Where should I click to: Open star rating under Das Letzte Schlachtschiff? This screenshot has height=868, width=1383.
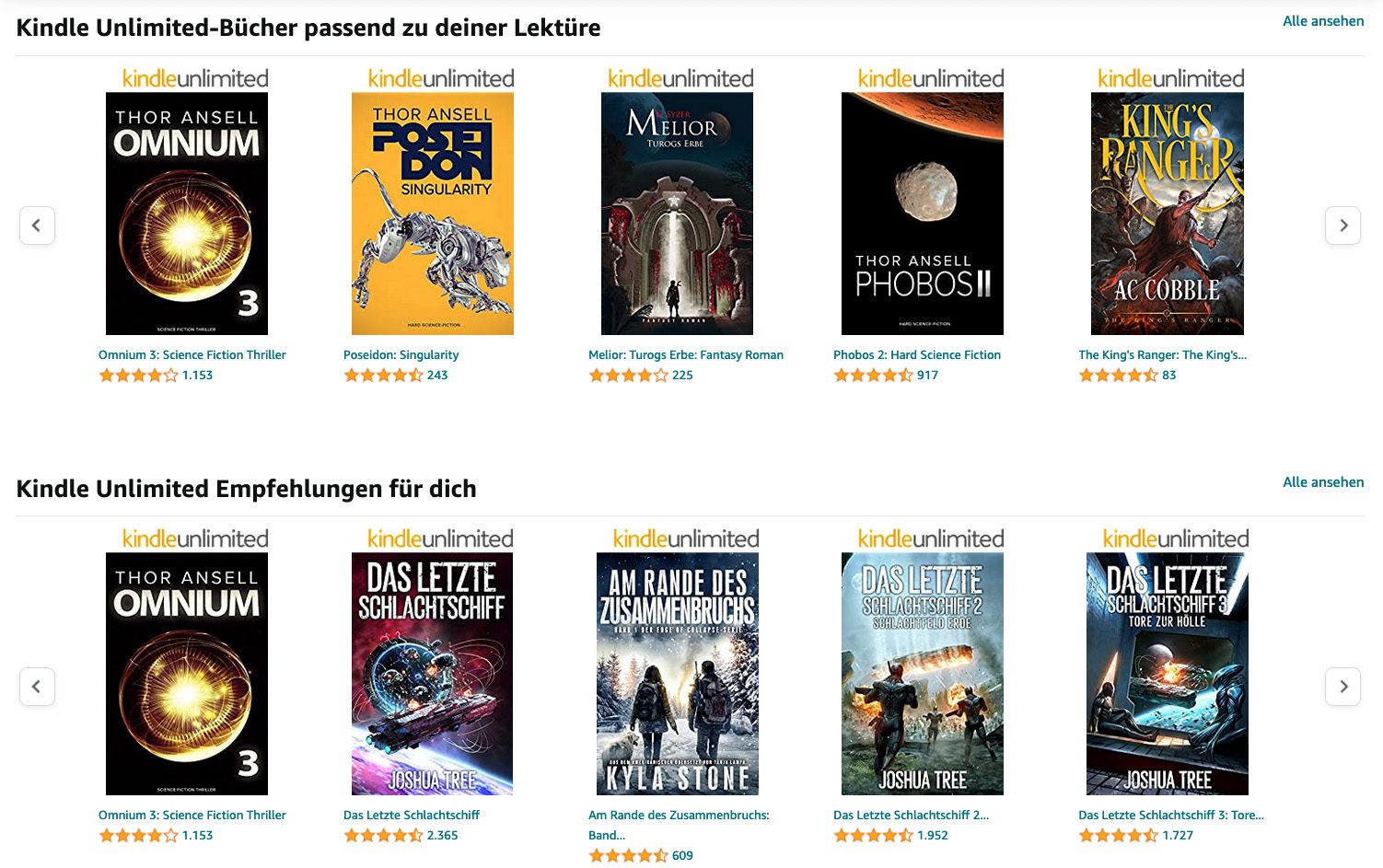pos(383,836)
